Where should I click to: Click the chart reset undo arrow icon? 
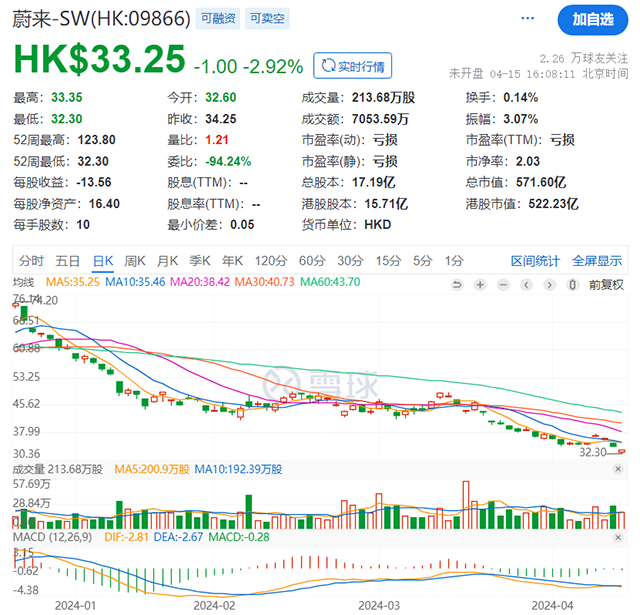pos(457,284)
